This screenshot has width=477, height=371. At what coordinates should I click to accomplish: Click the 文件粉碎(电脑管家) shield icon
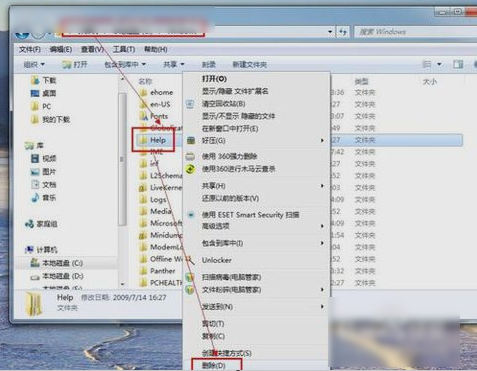[190, 290]
